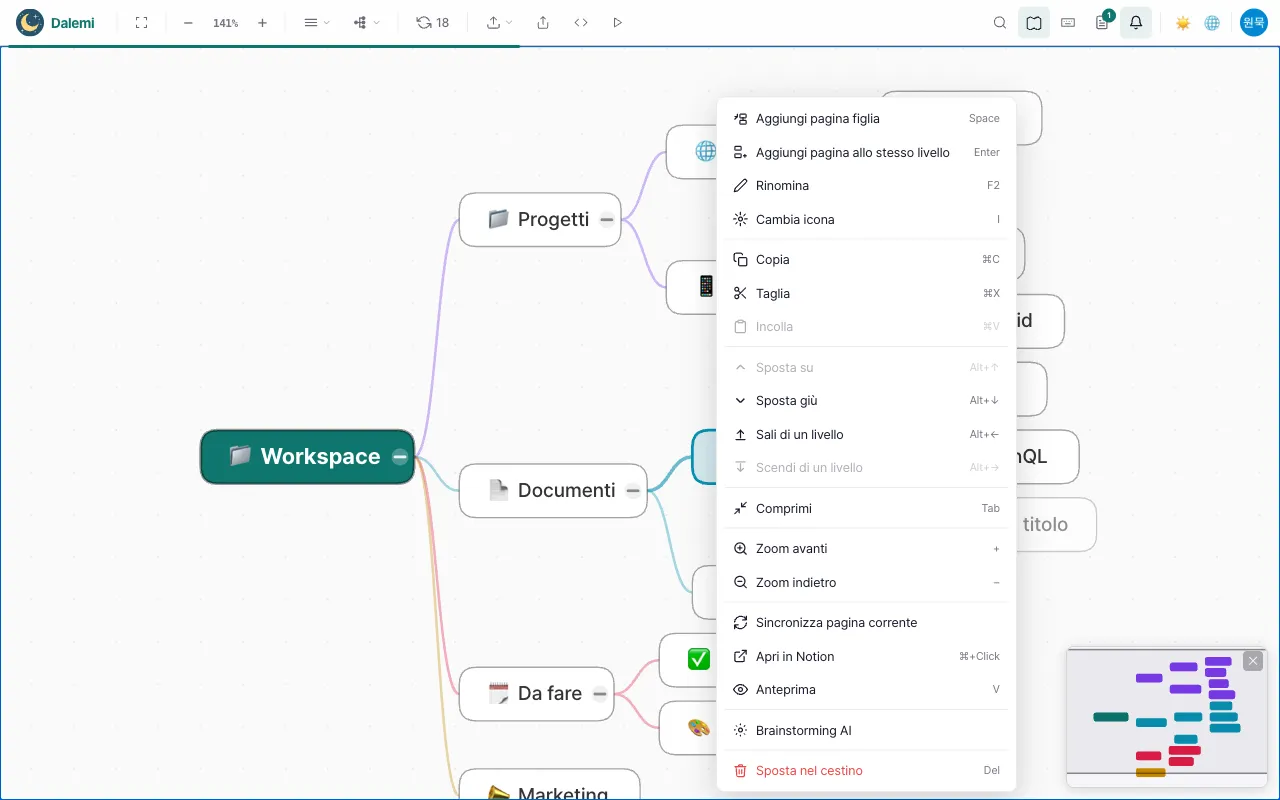Select Rinomina in context menu

[x=866, y=185]
